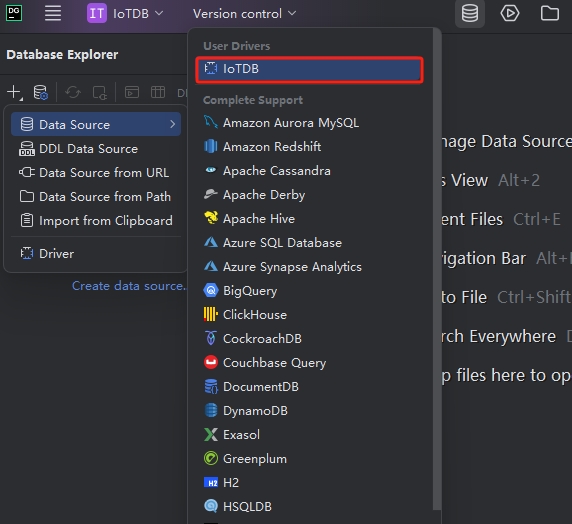Click the driver list vertical scrollbar
Image resolution: width=572 pixels, height=524 pixels.
(437, 269)
